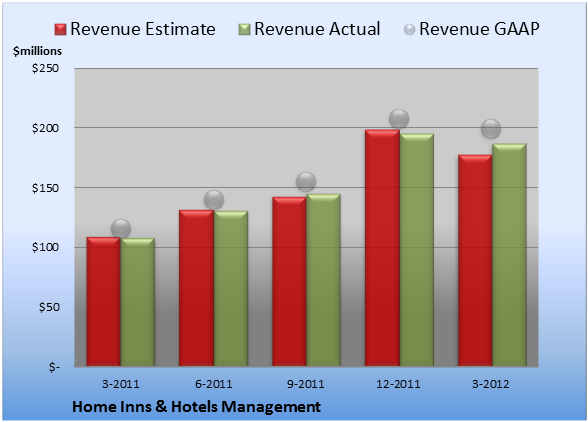588x422 pixels.
Task: Click the gray Revenue GAAP legend marker
Action: (x=410, y=30)
